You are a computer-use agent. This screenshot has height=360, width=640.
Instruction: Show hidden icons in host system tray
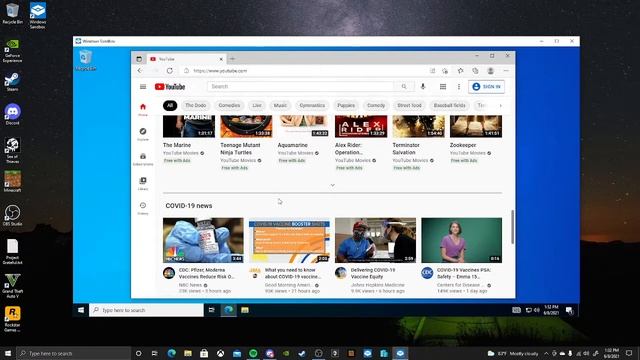546,353
